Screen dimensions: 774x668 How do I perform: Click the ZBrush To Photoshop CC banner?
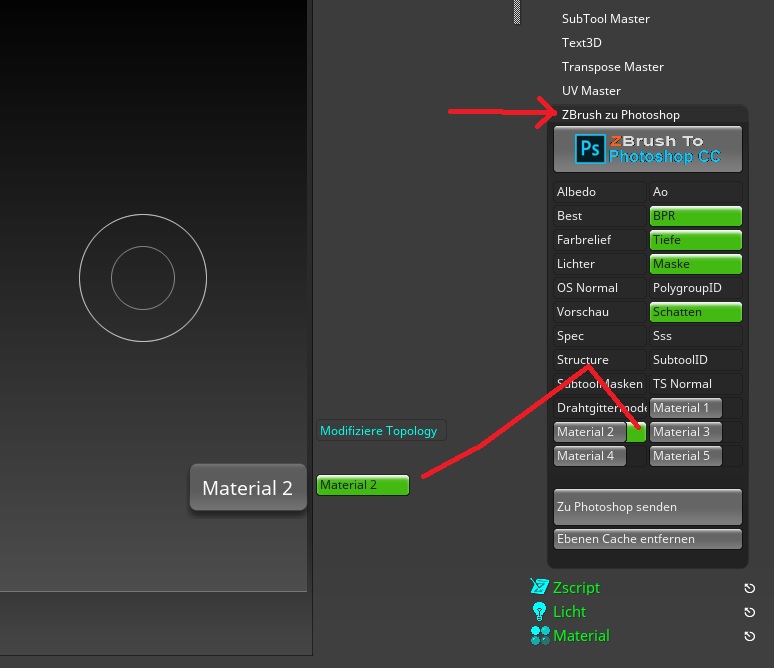point(648,149)
